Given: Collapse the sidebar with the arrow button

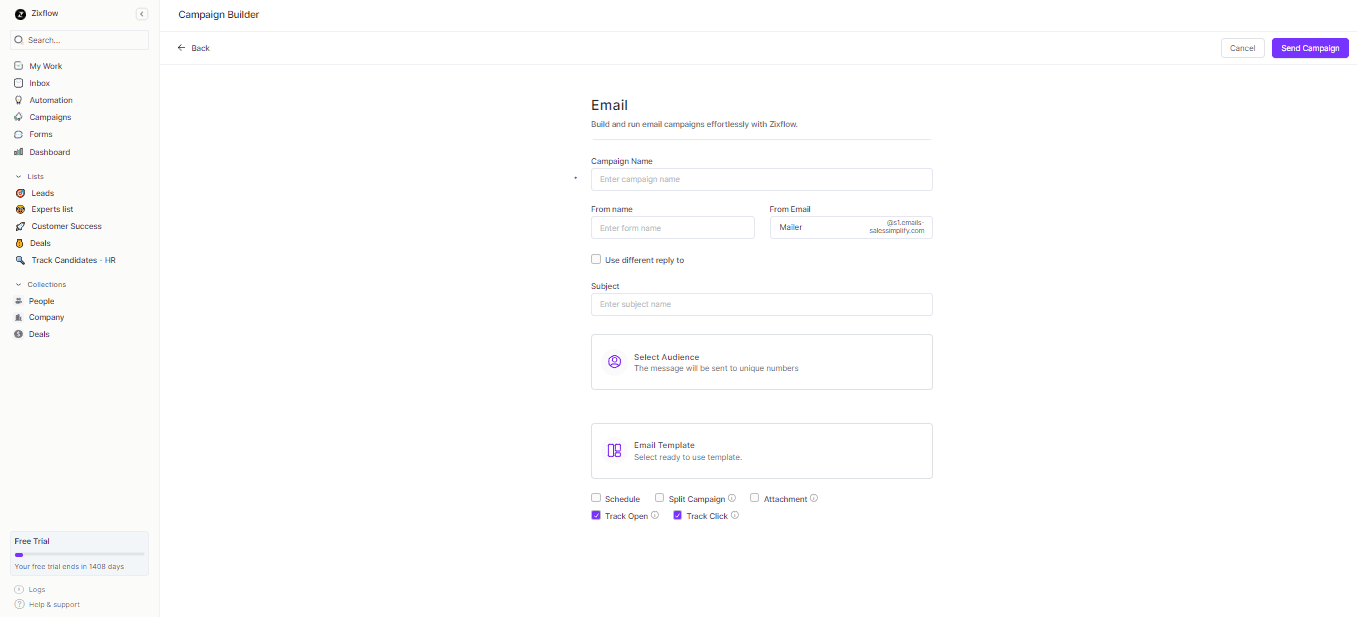Looking at the screenshot, I should pos(142,14).
